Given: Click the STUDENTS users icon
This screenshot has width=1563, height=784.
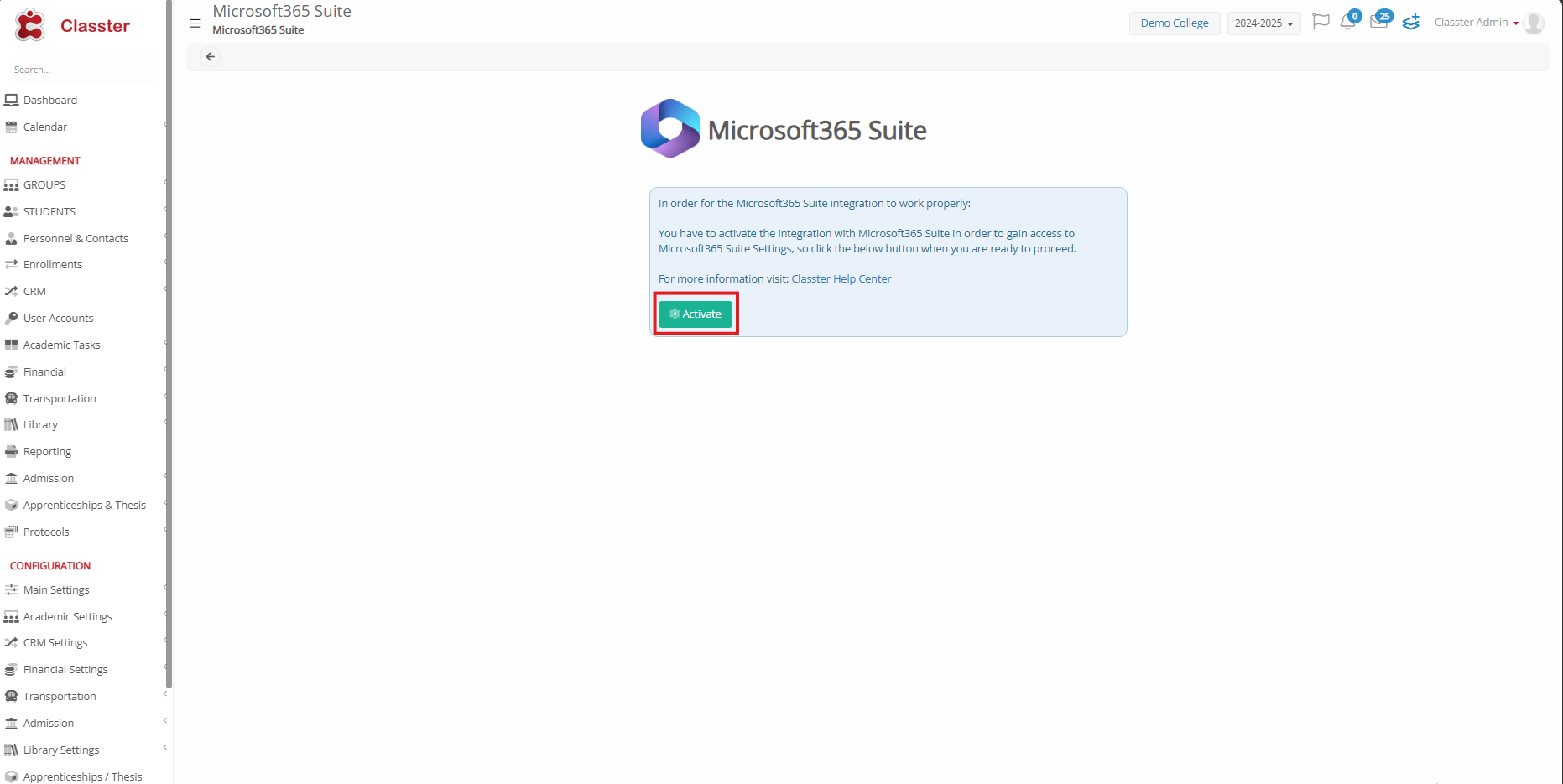Looking at the screenshot, I should pyautogui.click(x=11, y=212).
